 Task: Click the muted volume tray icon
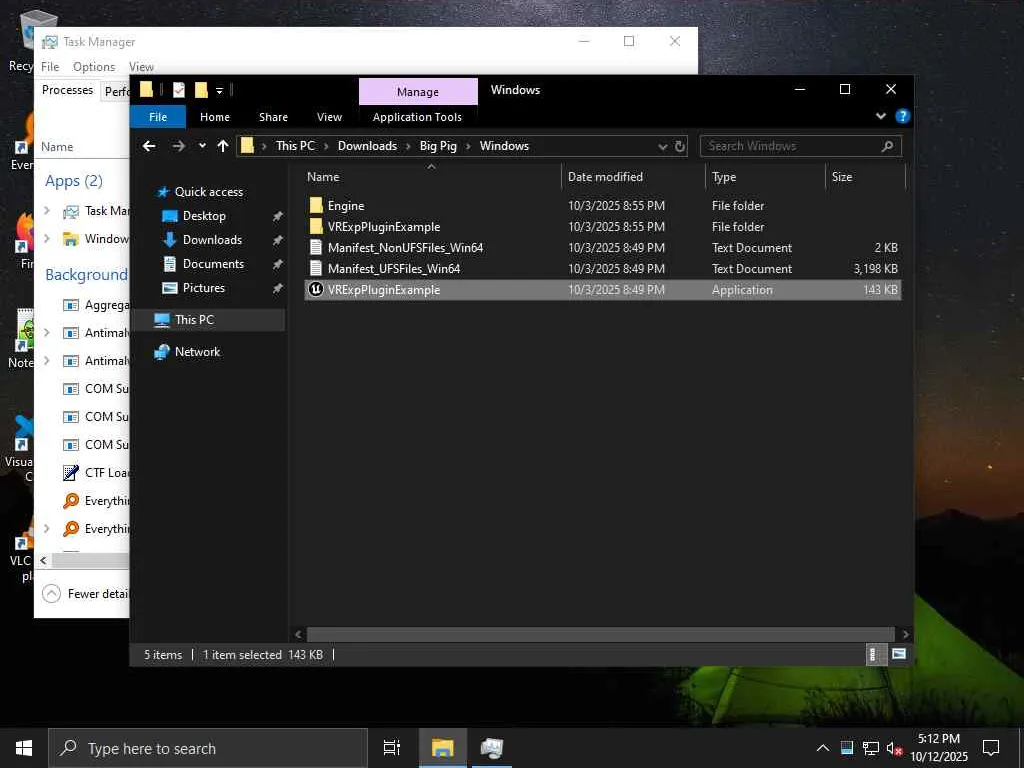(895, 748)
